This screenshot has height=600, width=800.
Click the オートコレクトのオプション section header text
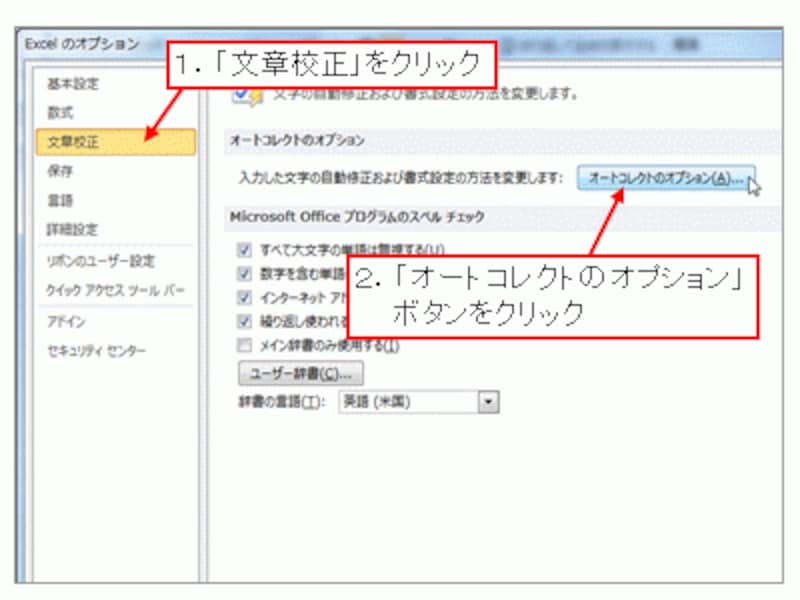(x=297, y=140)
